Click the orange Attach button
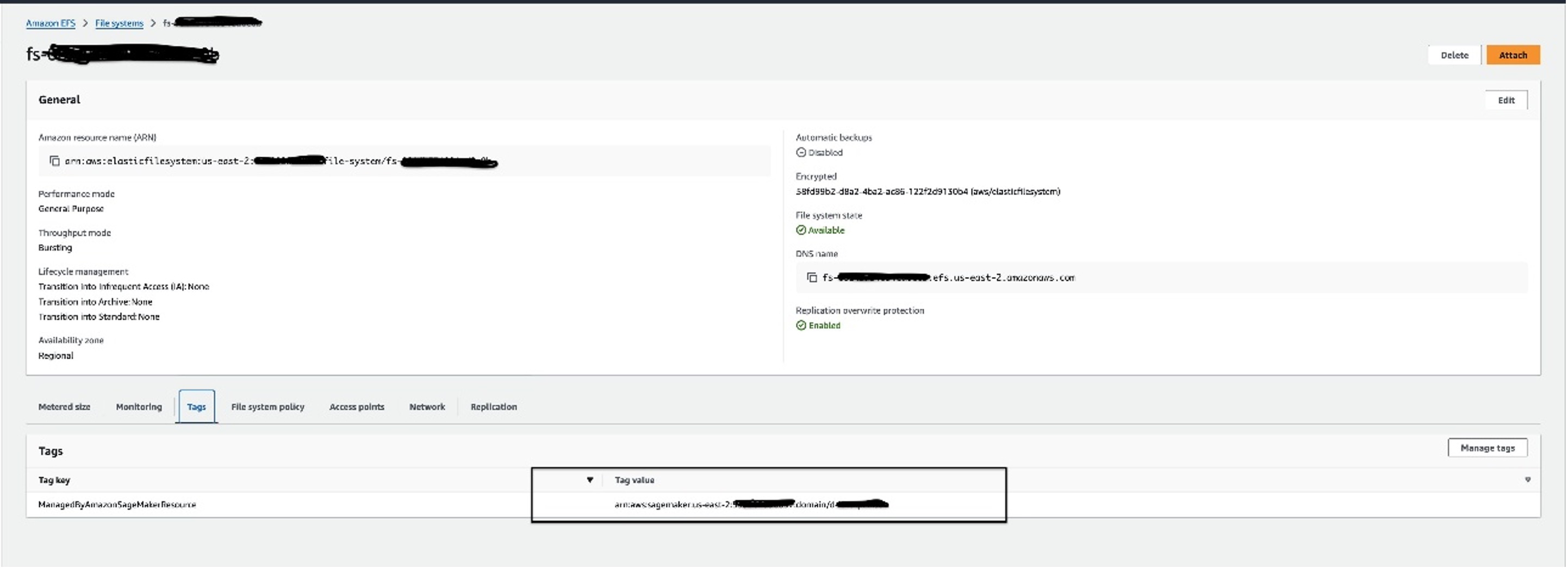The width and height of the screenshot is (1568, 568). pyautogui.click(x=1513, y=55)
